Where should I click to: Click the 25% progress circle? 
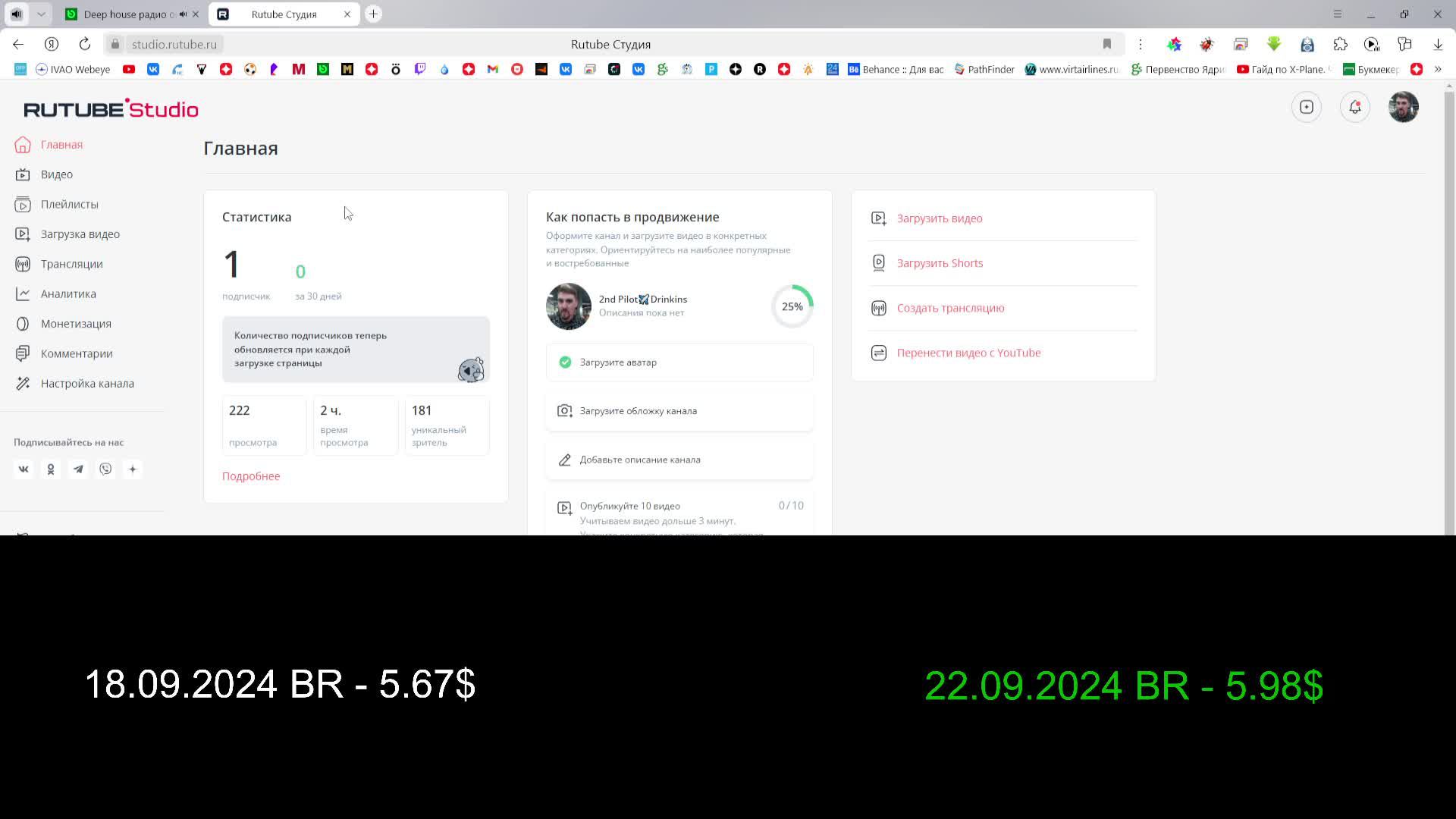[792, 306]
